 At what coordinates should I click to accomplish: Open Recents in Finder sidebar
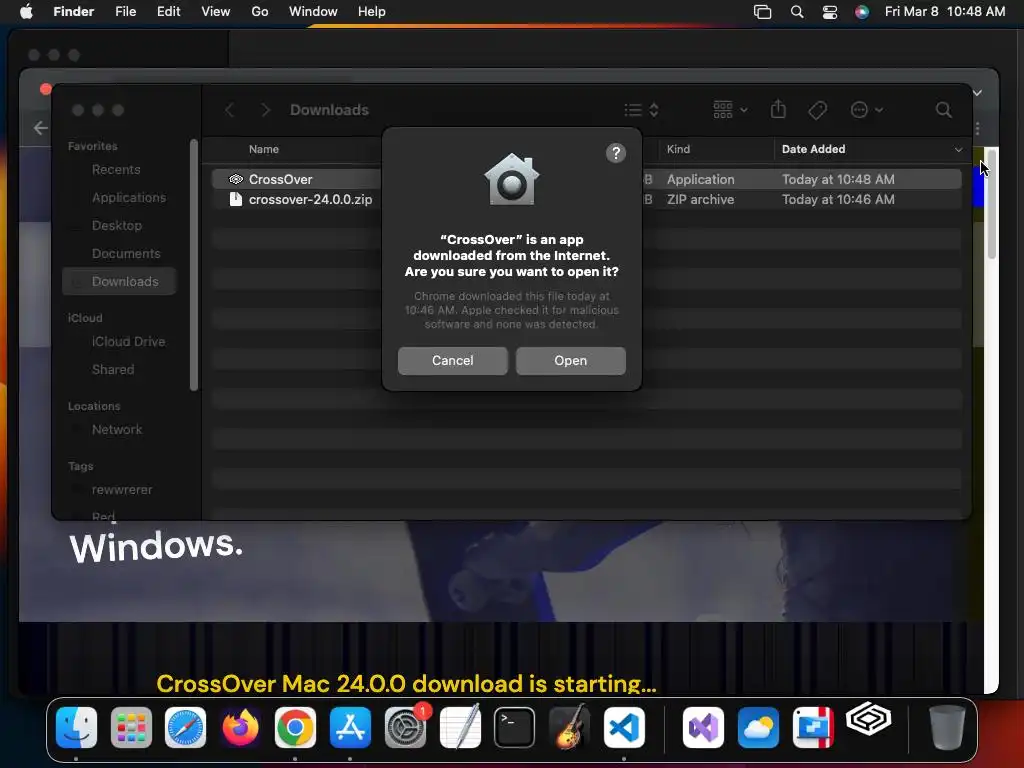tap(116, 169)
